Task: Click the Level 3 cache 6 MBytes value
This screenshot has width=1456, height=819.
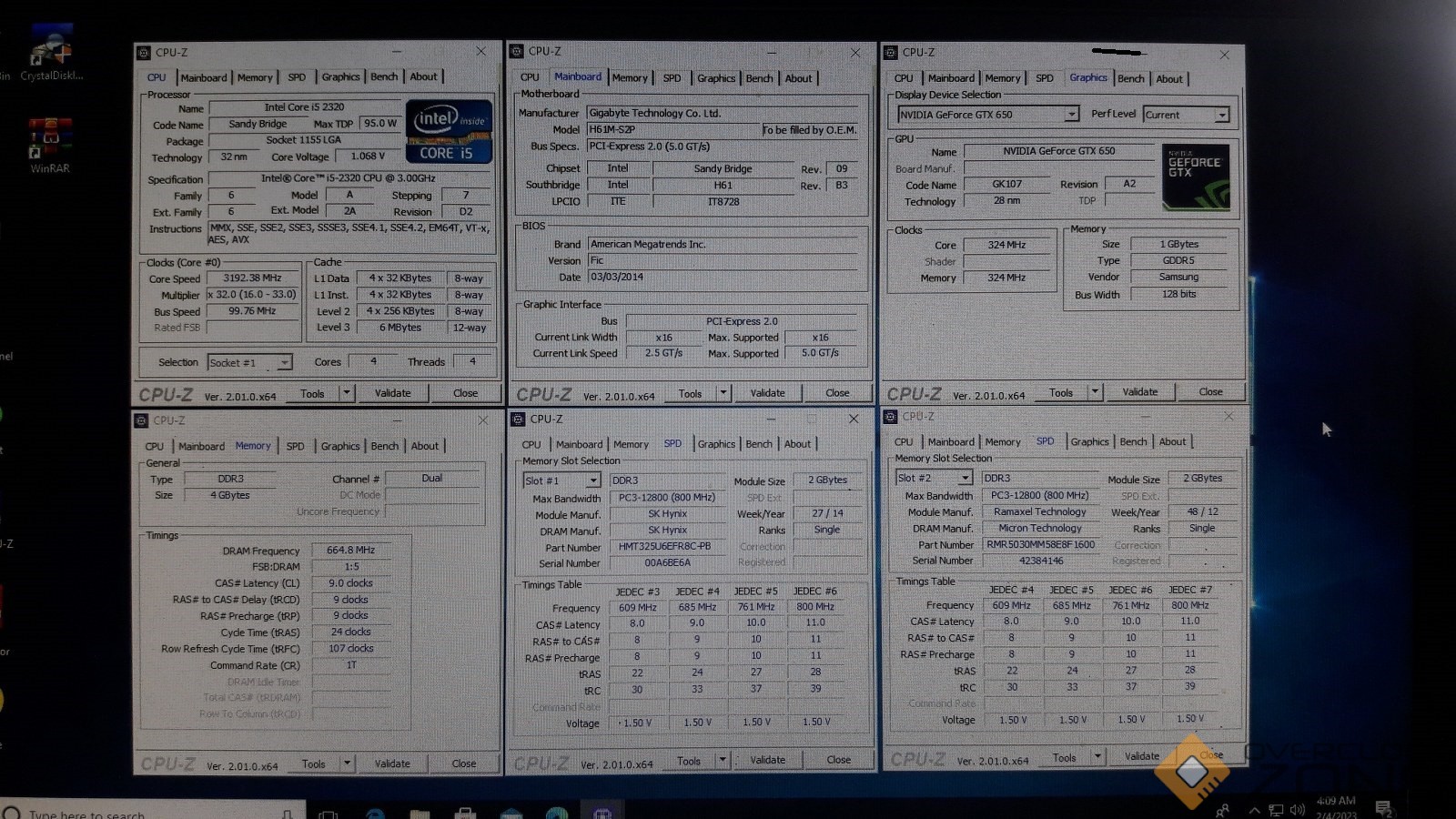Action: pos(400,328)
